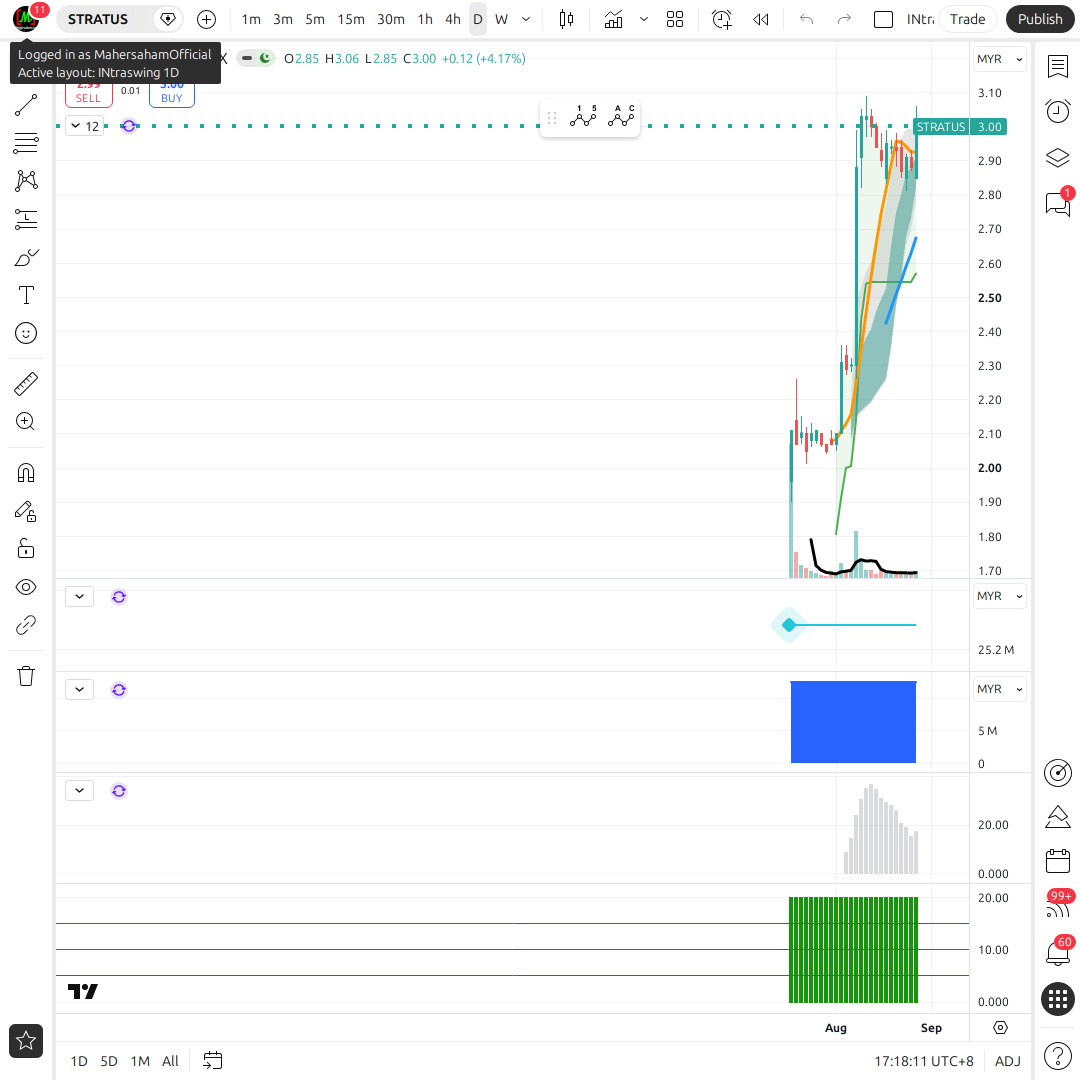Open the candlestick chart type selector
1080x1080 pixels.
pos(566,19)
